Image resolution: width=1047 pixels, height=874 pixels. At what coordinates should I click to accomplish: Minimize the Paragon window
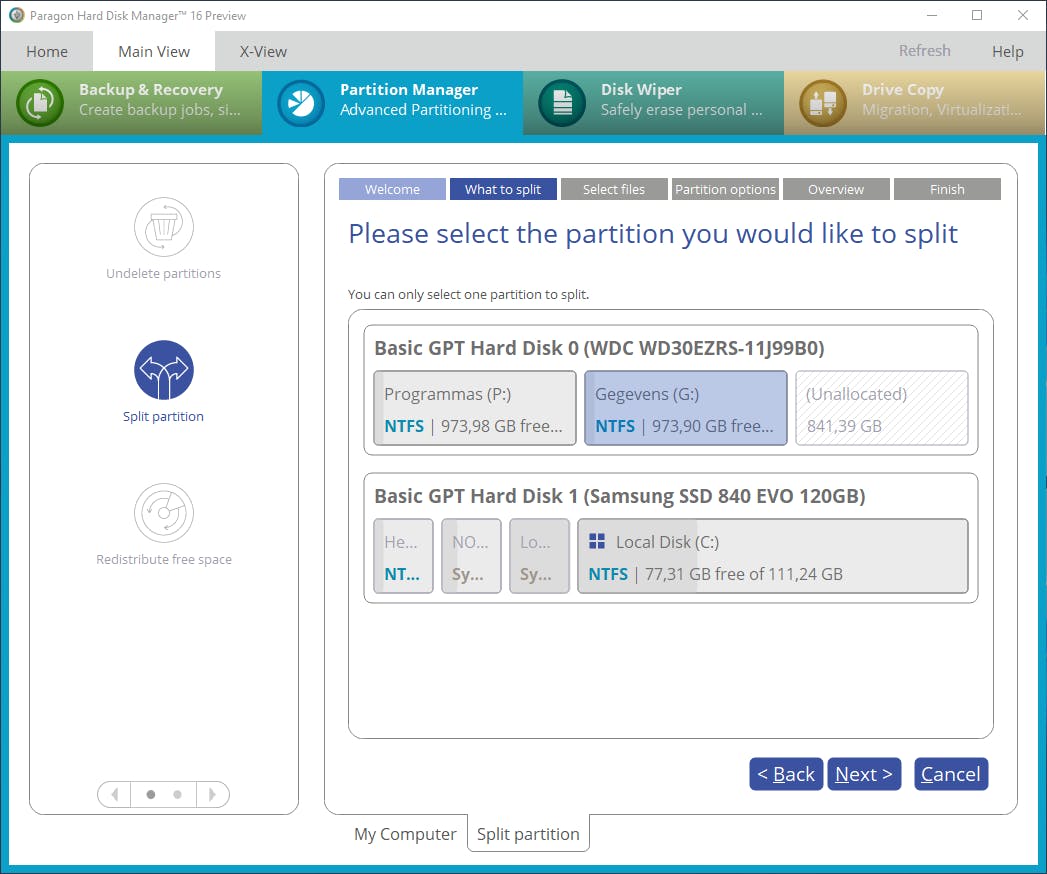[x=932, y=15]
